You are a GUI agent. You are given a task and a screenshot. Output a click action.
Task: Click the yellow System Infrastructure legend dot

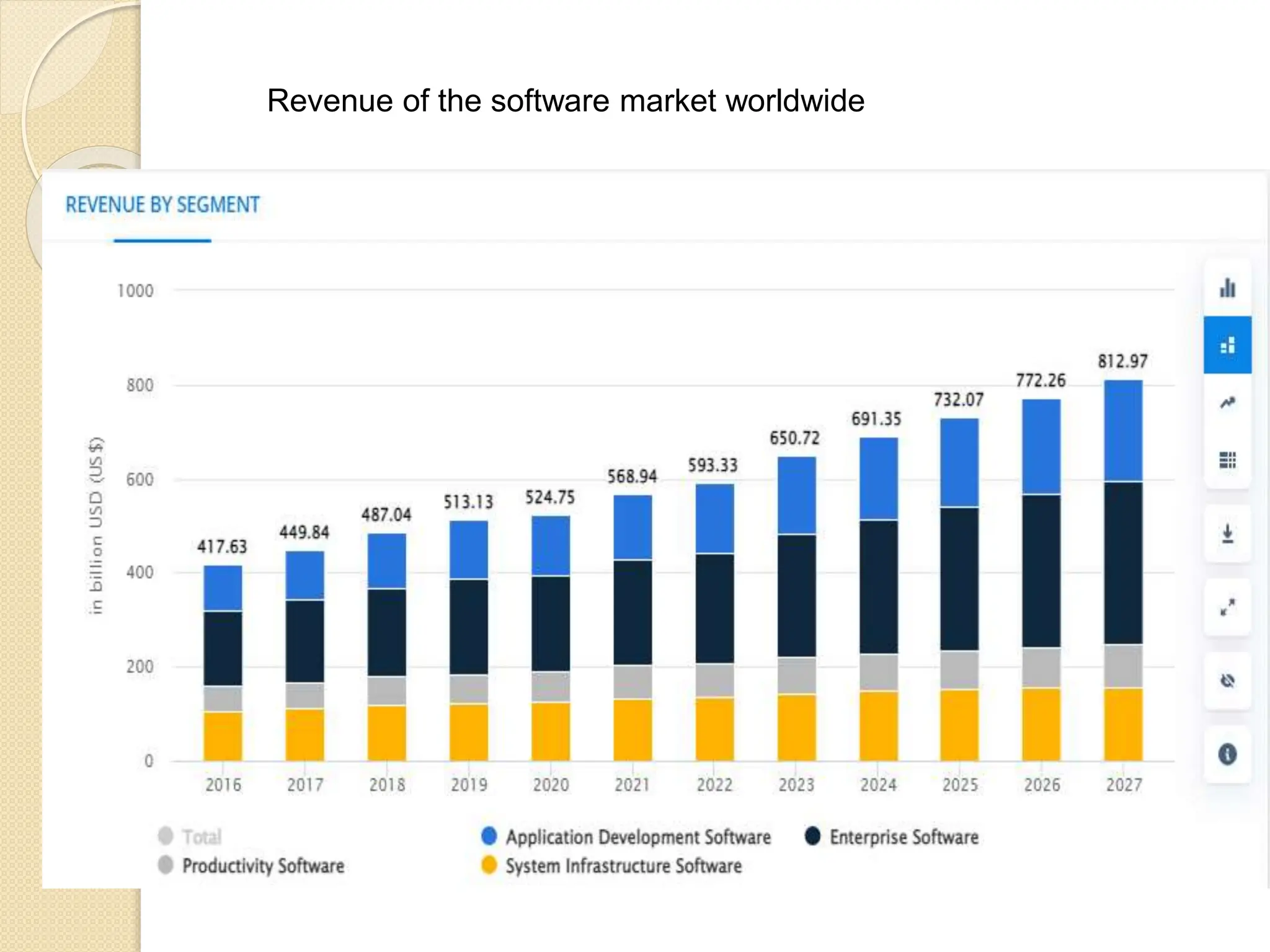point(489,865)
